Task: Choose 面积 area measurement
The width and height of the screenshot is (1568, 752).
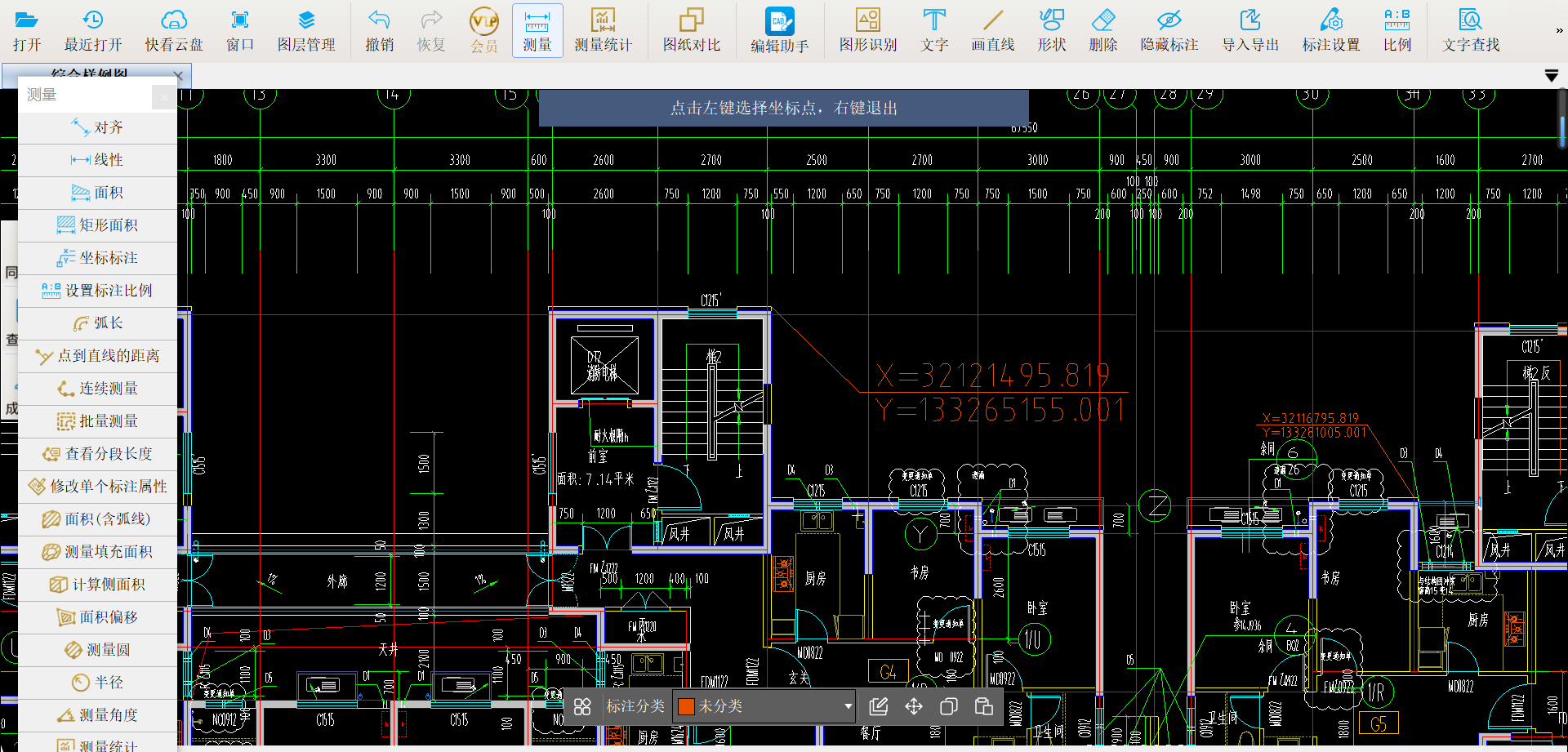Action: click(x=97, y=193)
